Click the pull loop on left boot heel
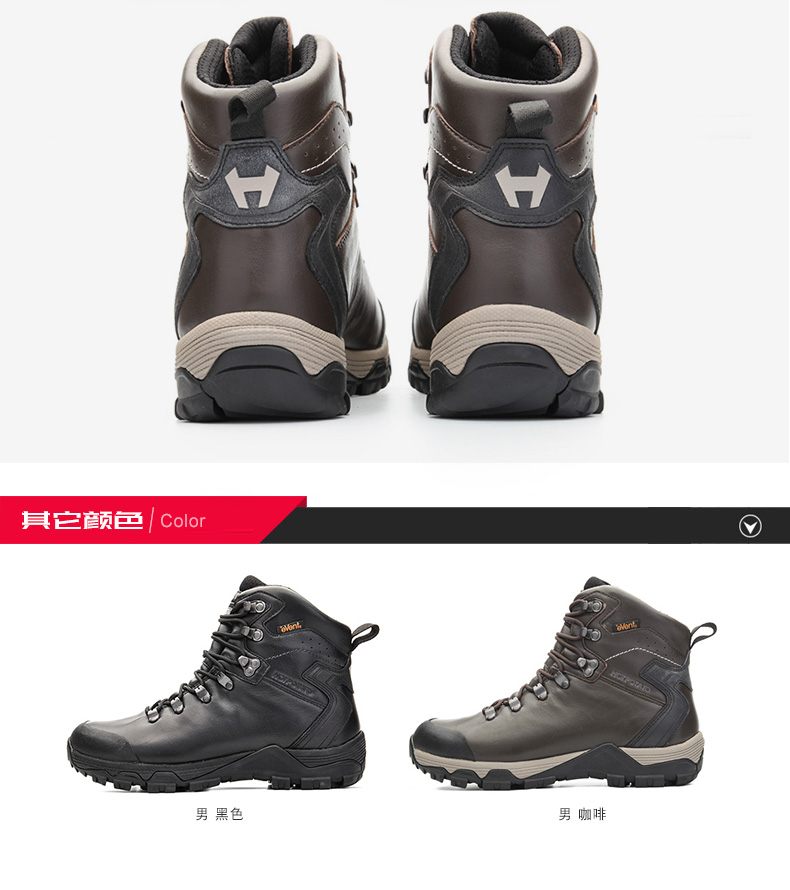The height and width of the screenshot is (890, 790). (252, 110)
